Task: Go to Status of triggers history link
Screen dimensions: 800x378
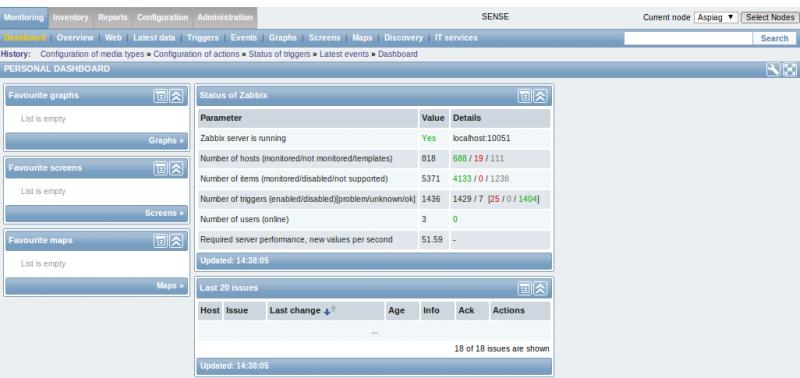Action: [280, 54]
